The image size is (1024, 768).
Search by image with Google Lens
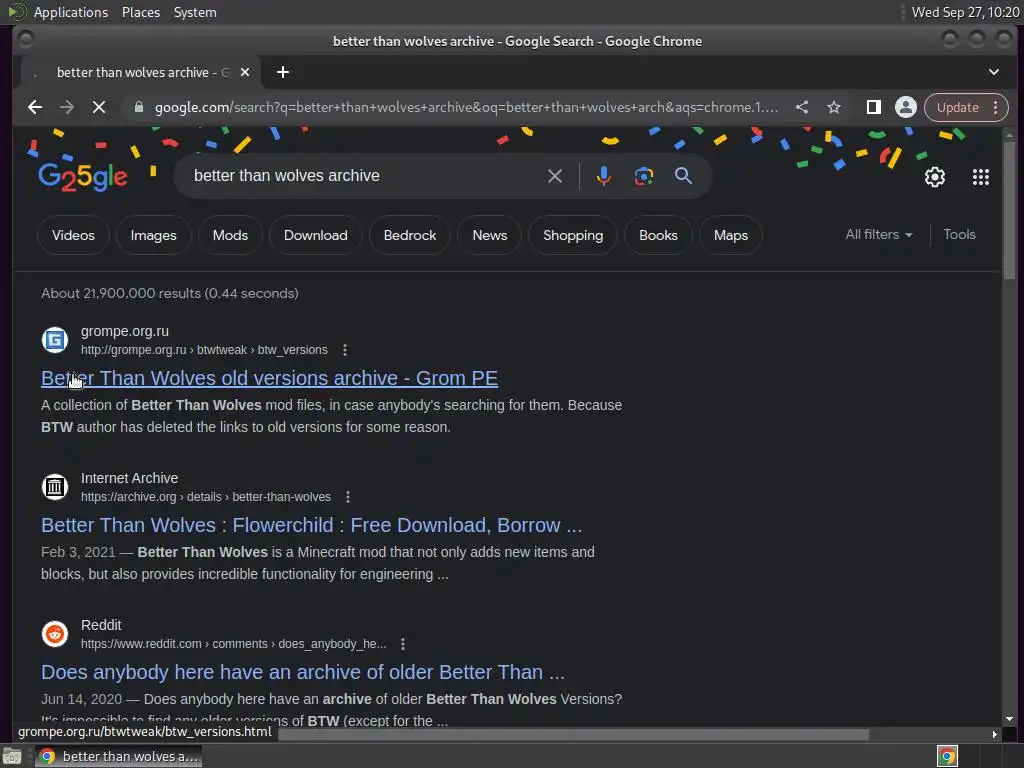(644, 176)
